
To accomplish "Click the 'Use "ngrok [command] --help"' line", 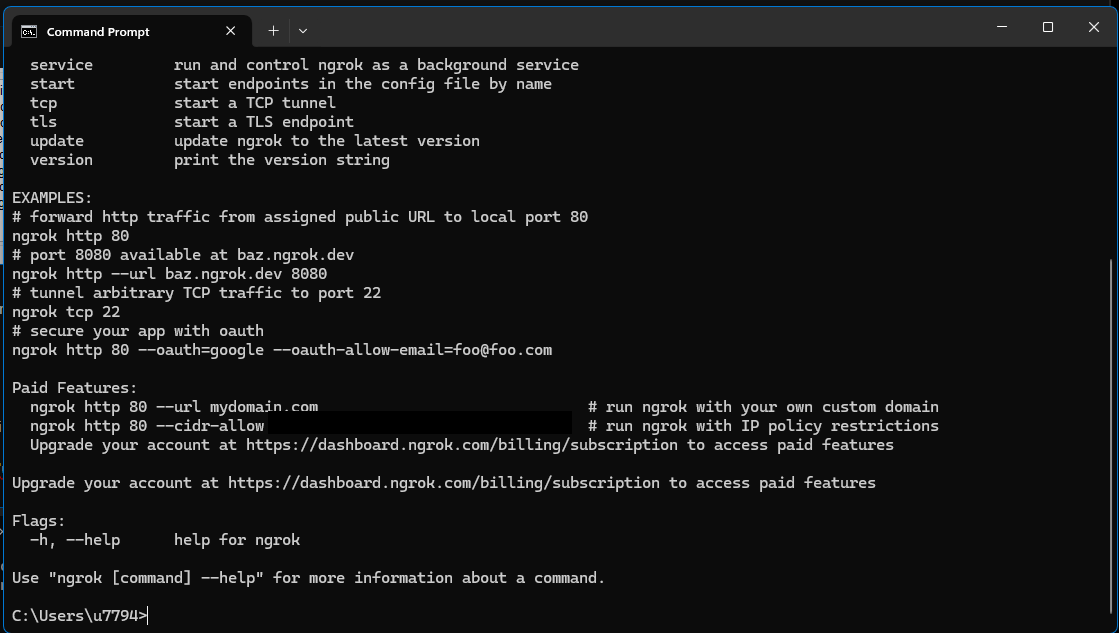I will pos(308,578).
